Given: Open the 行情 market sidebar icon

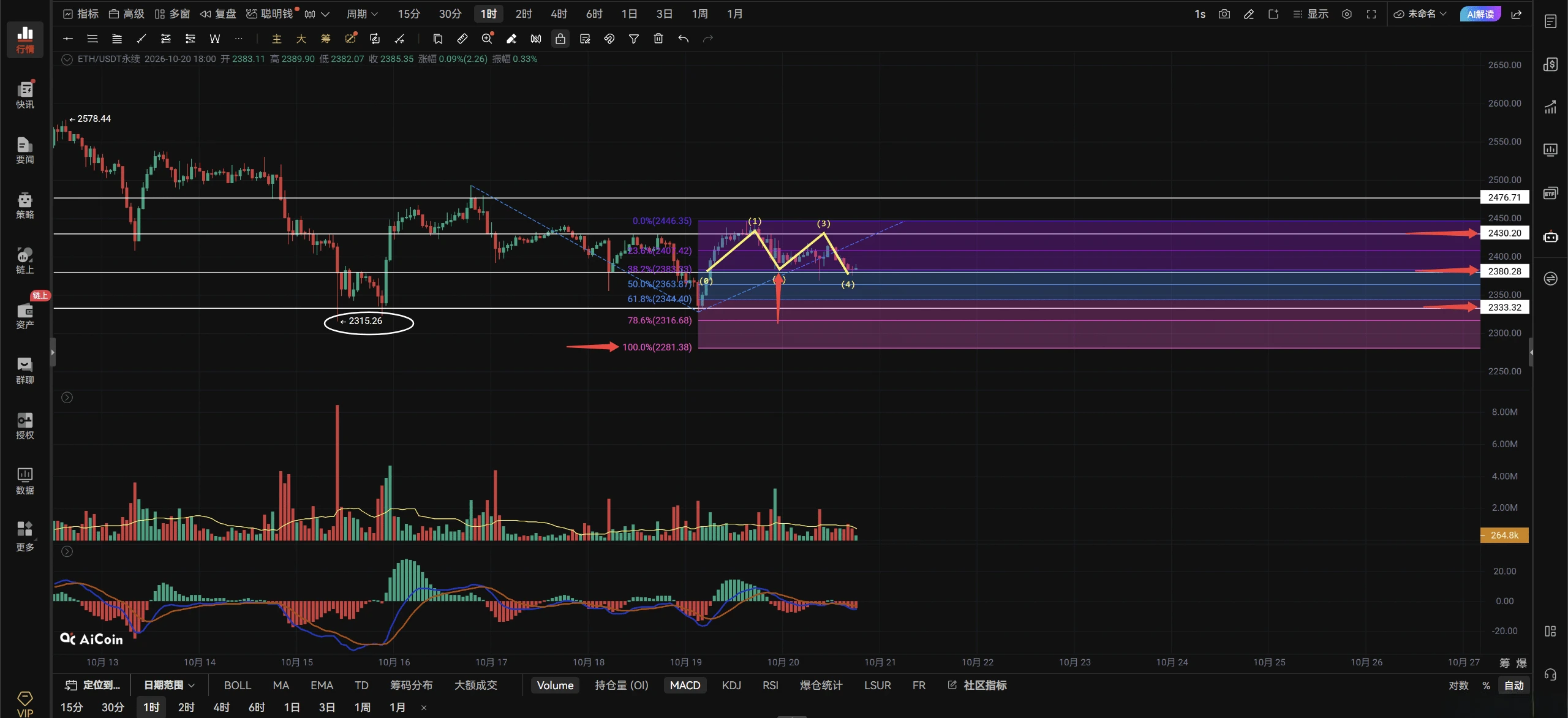Looking at the screenshot, I should (25, 40).
